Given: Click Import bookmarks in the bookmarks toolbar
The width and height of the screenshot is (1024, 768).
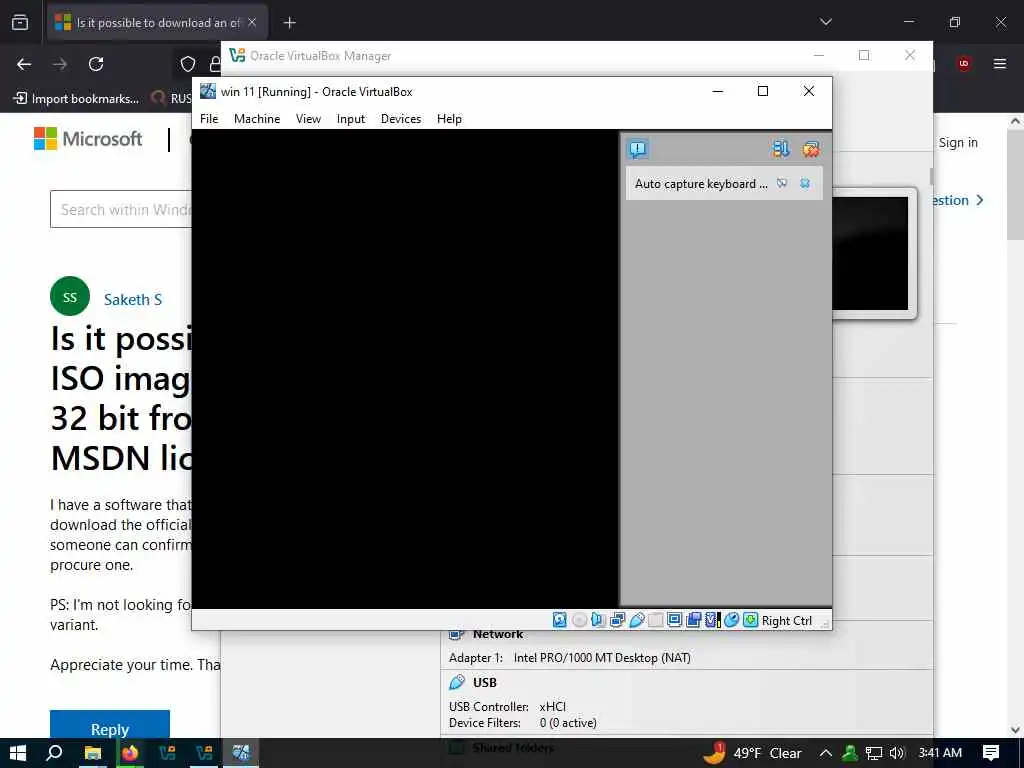Looking at the screenshot, I should (x=76, y=99).
